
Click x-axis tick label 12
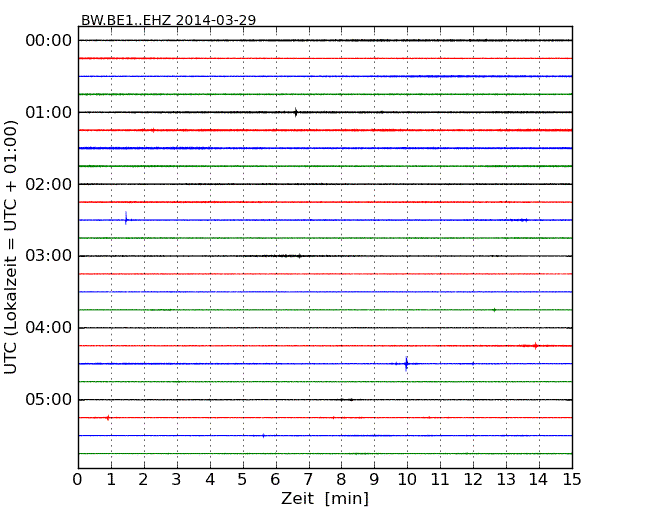pos(473,480)
